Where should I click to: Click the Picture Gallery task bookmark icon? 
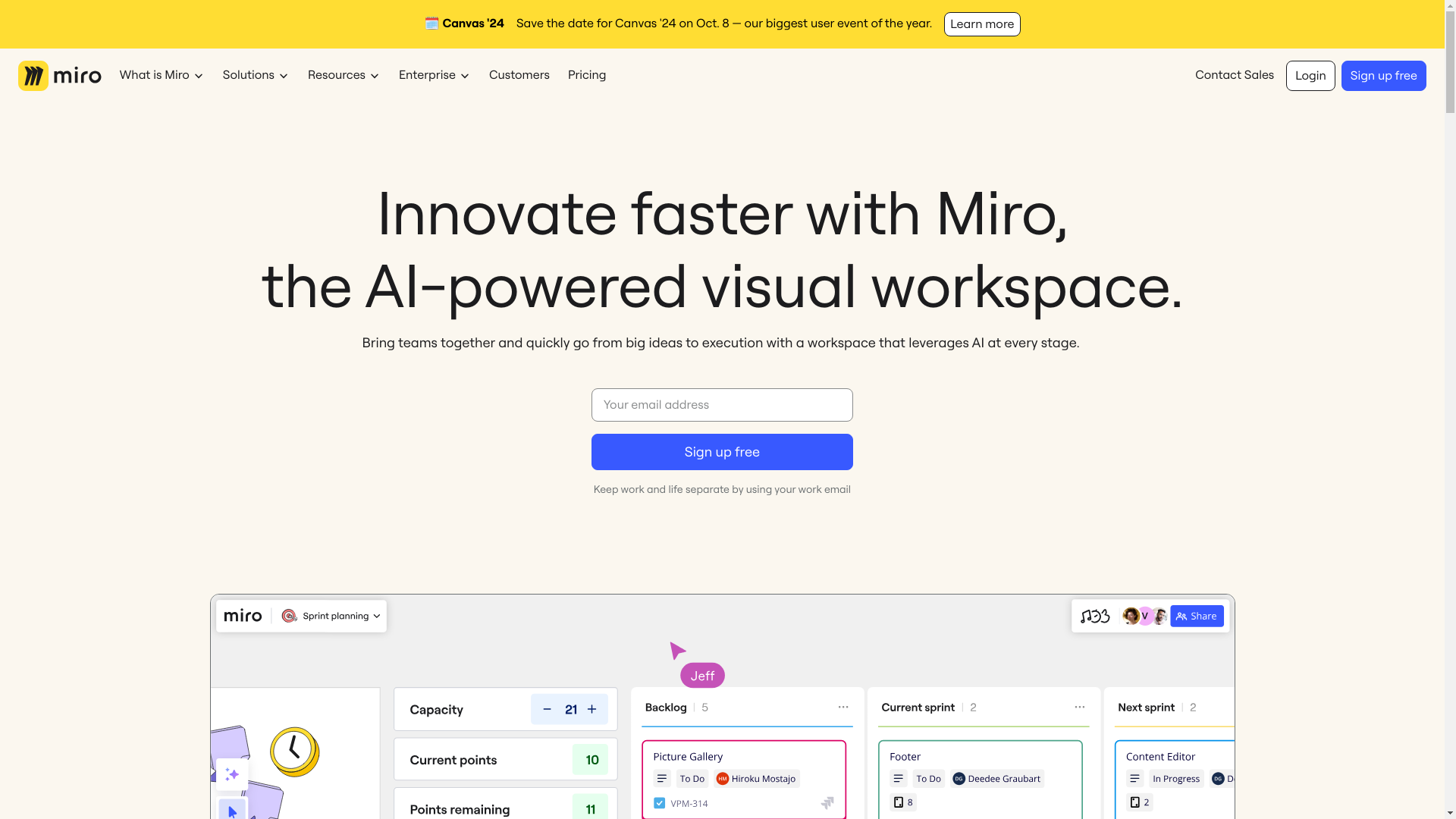(827, 803)
